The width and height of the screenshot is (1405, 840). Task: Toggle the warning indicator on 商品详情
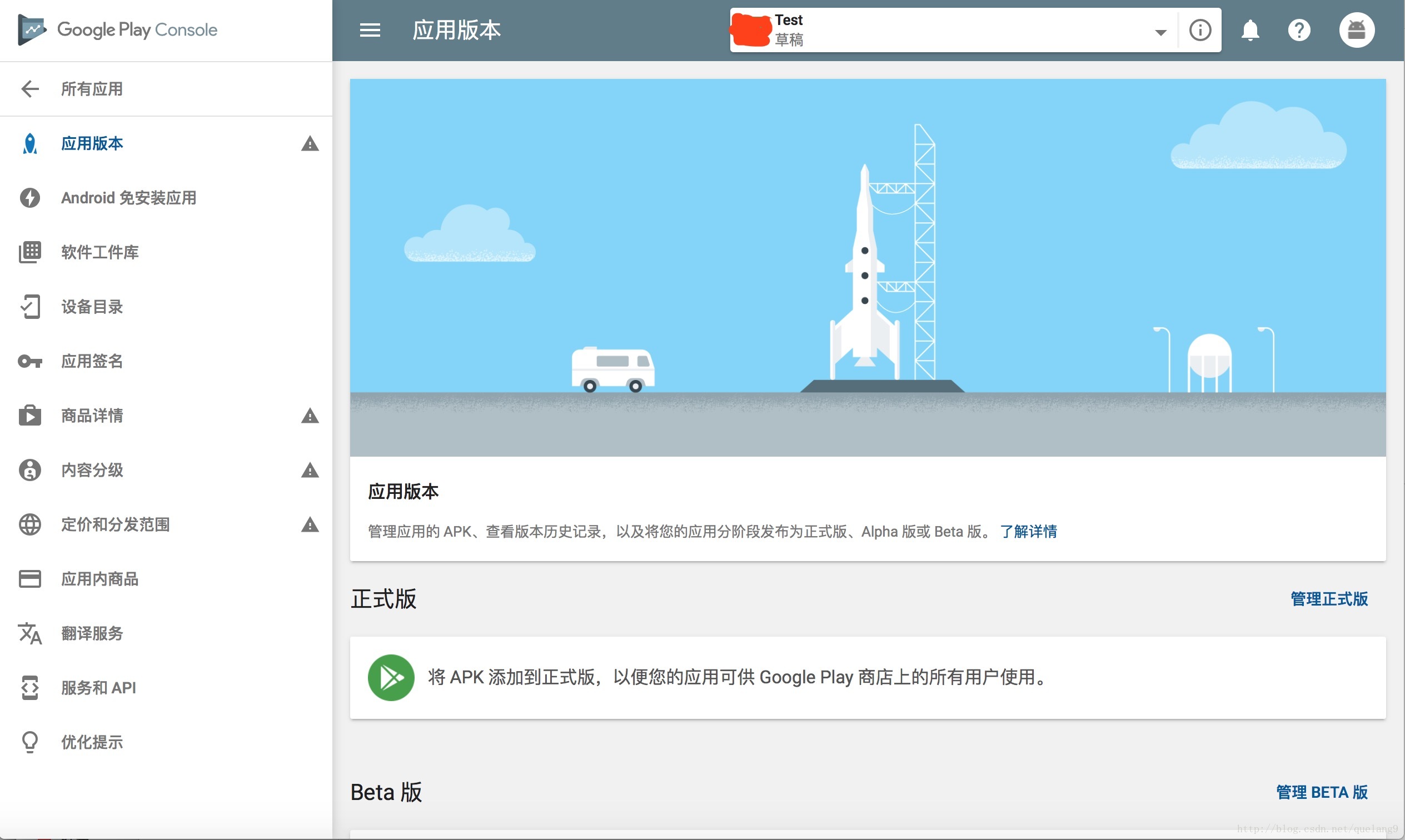tap(309, 415)
